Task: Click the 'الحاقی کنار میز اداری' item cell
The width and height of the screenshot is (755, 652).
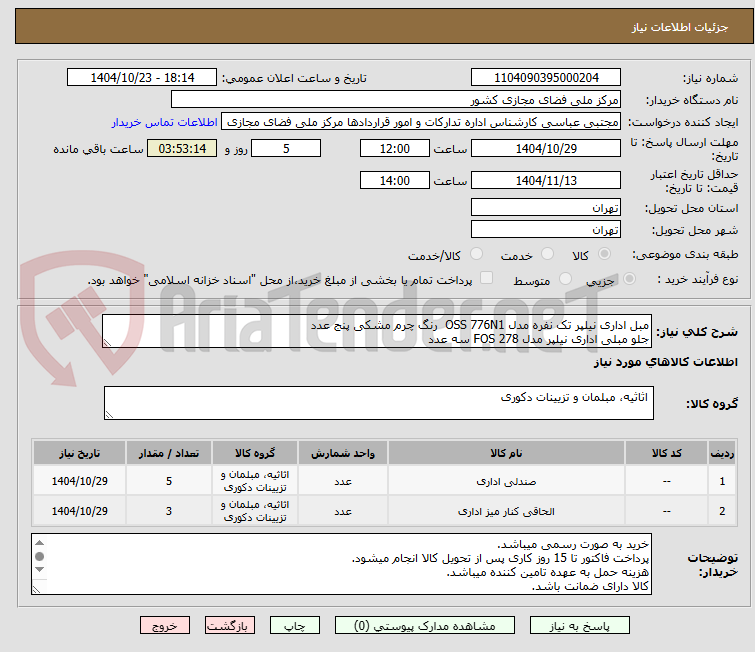Action: (x=506, y=511)
